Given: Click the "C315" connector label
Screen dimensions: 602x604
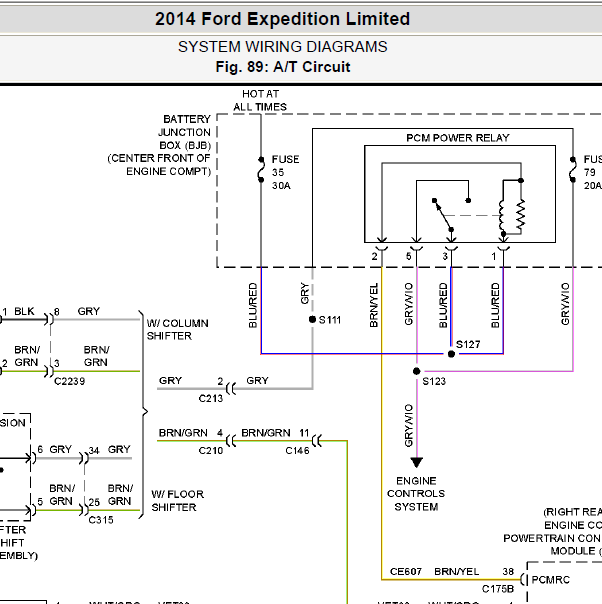Looking at the screenshot, I should point(101,520).
